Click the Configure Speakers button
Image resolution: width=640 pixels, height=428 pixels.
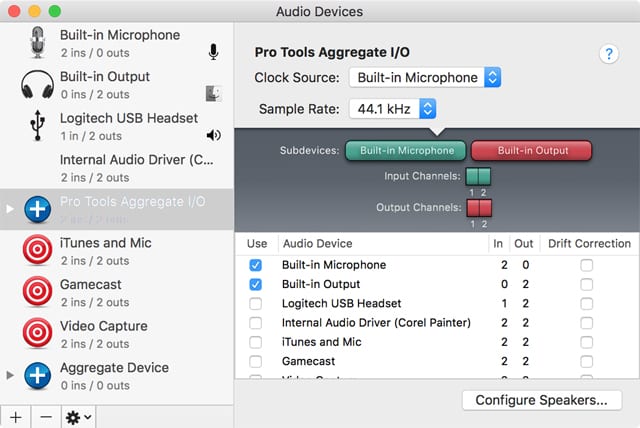(x=541, y=400)
